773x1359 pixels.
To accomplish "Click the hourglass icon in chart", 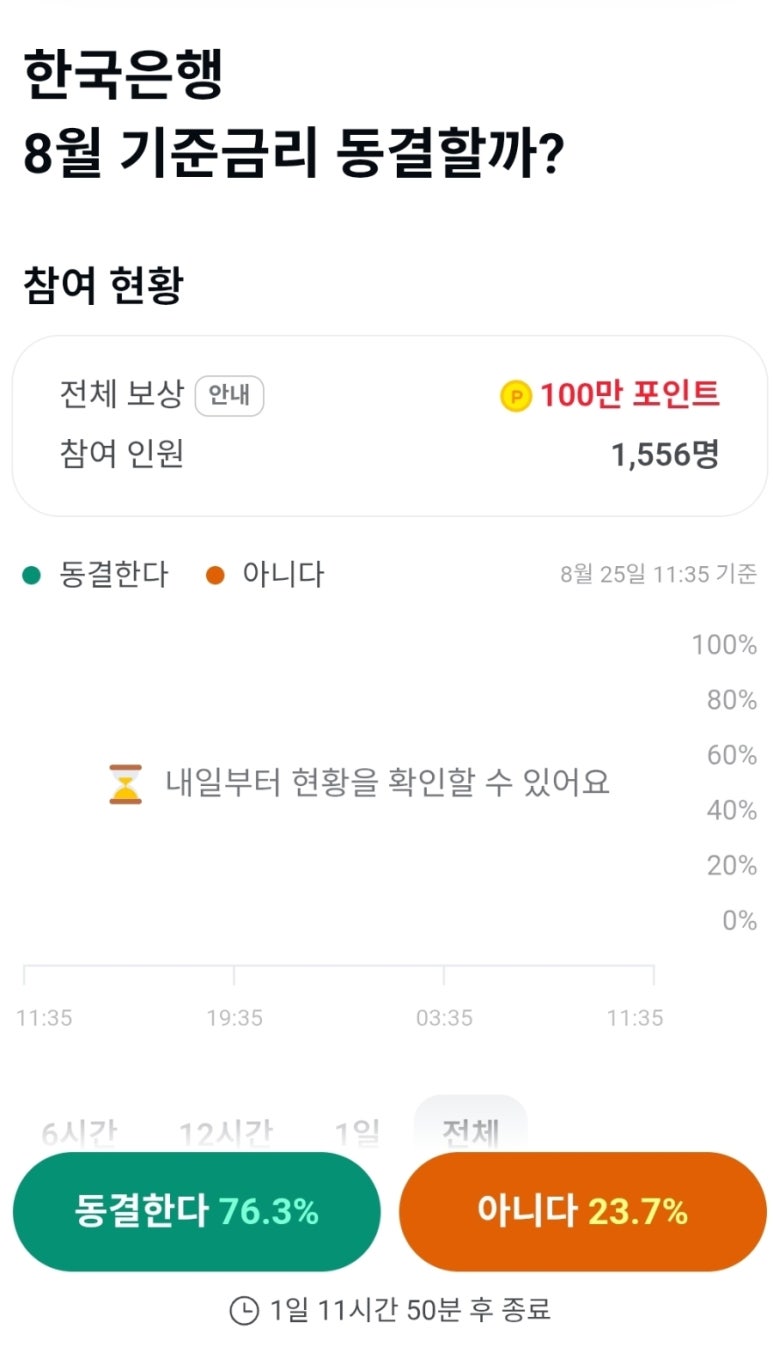I will [126, 783].
